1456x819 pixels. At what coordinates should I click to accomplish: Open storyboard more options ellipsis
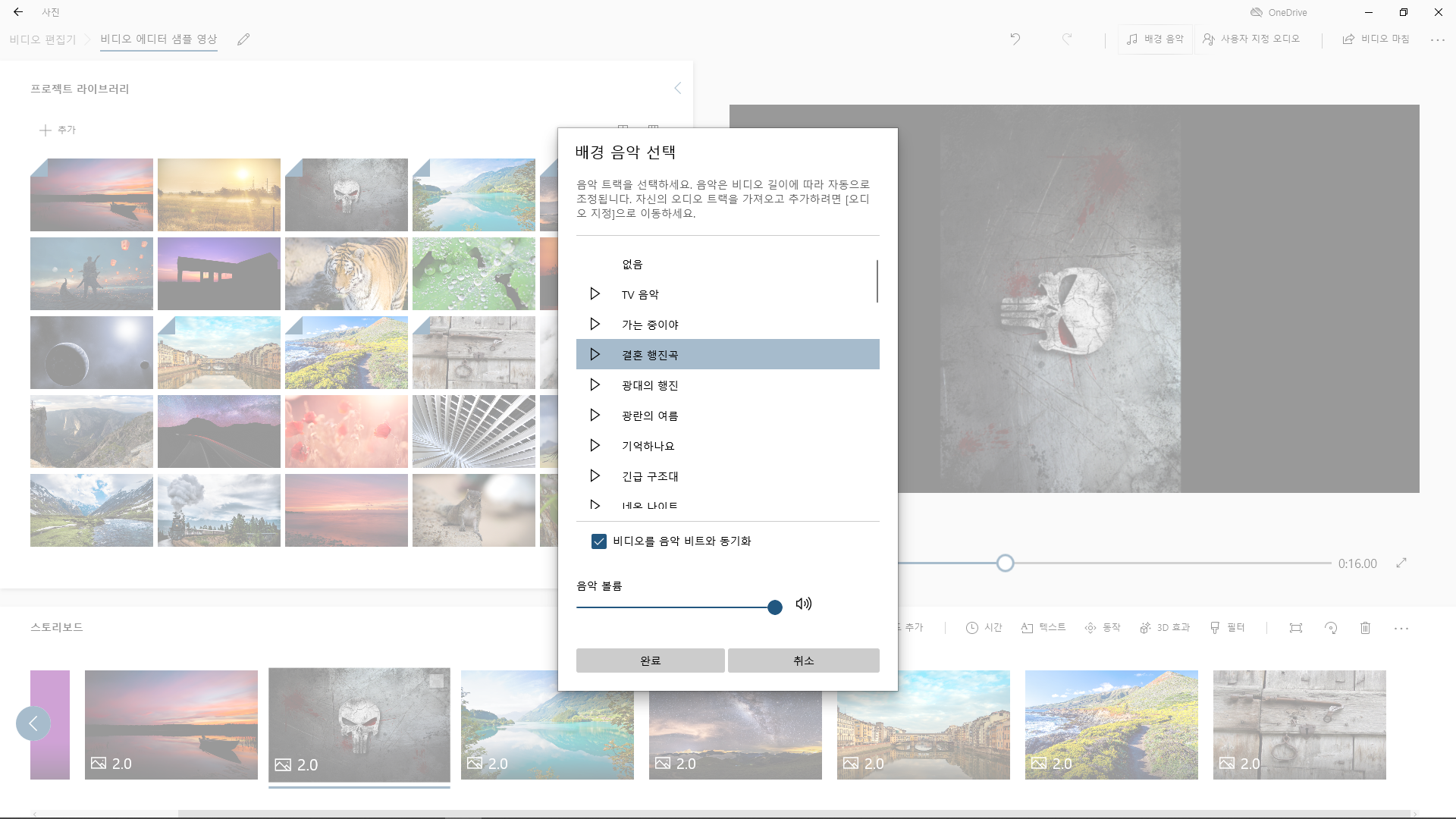click(x=1401, y=628)
